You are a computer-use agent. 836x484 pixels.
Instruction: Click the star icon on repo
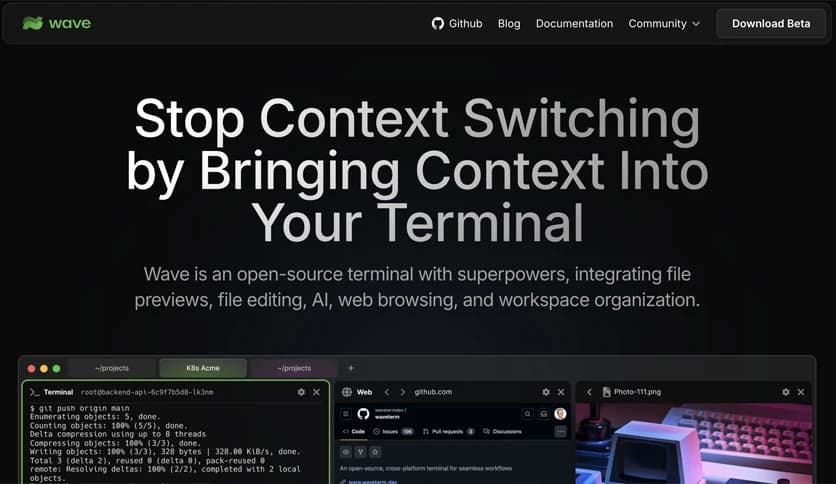[375, 452]
